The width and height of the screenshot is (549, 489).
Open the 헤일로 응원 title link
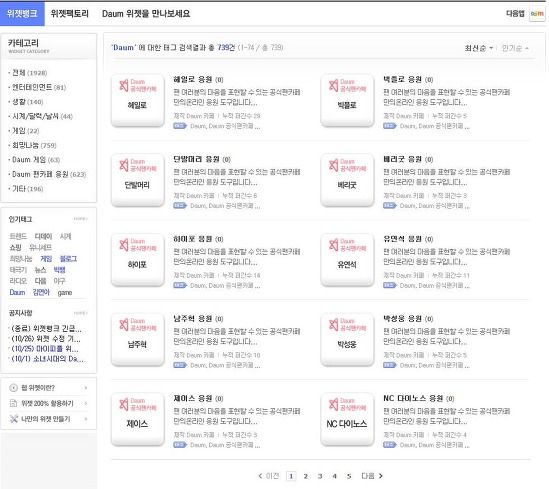coord(193,79)
